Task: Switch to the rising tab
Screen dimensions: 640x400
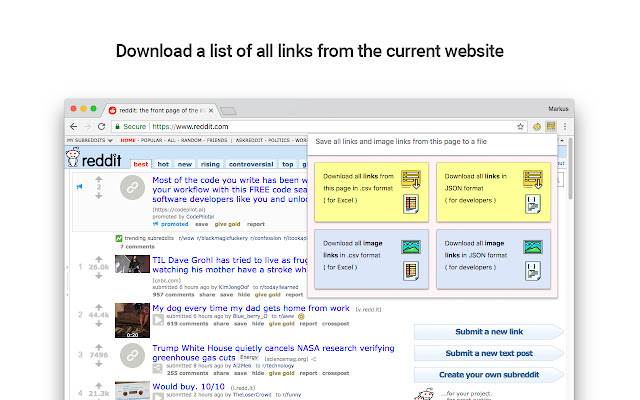Action: pos(210,164)
